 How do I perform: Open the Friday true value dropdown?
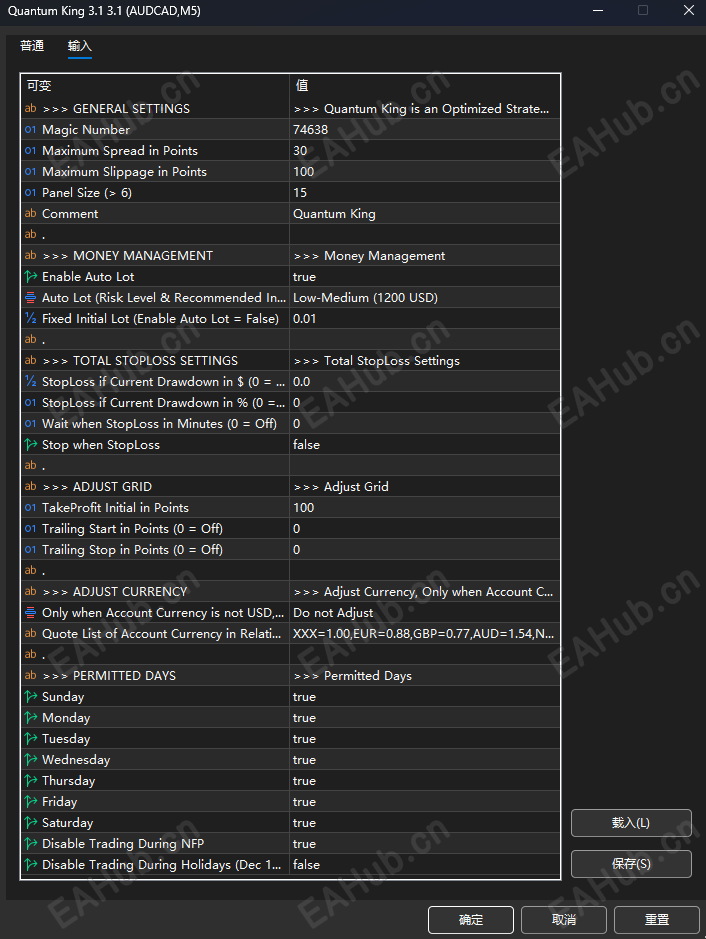[x=425, y=801]
